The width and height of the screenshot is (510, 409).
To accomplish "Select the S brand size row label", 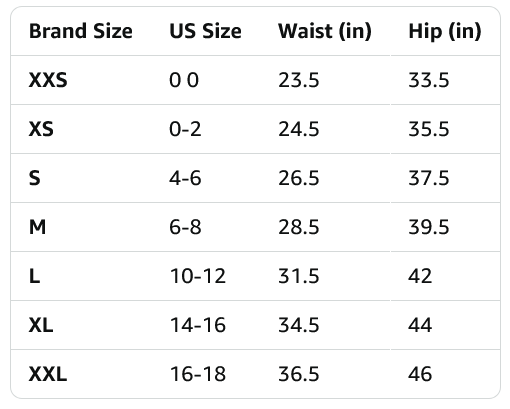I will click(x=35, y=178).
